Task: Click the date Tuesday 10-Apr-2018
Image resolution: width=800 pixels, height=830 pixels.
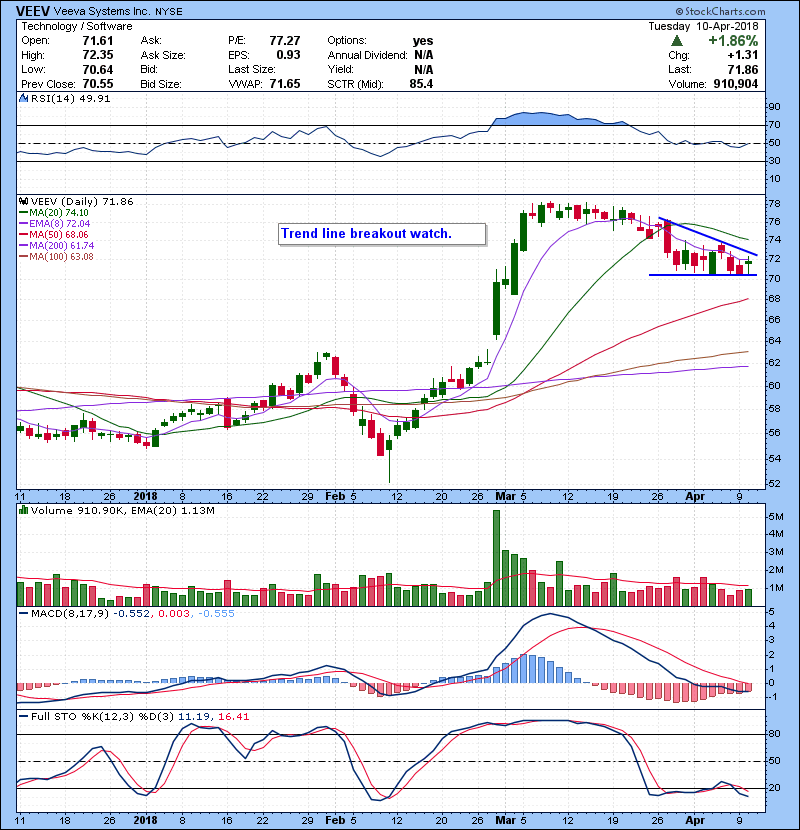Action: [x=703, y=26]
